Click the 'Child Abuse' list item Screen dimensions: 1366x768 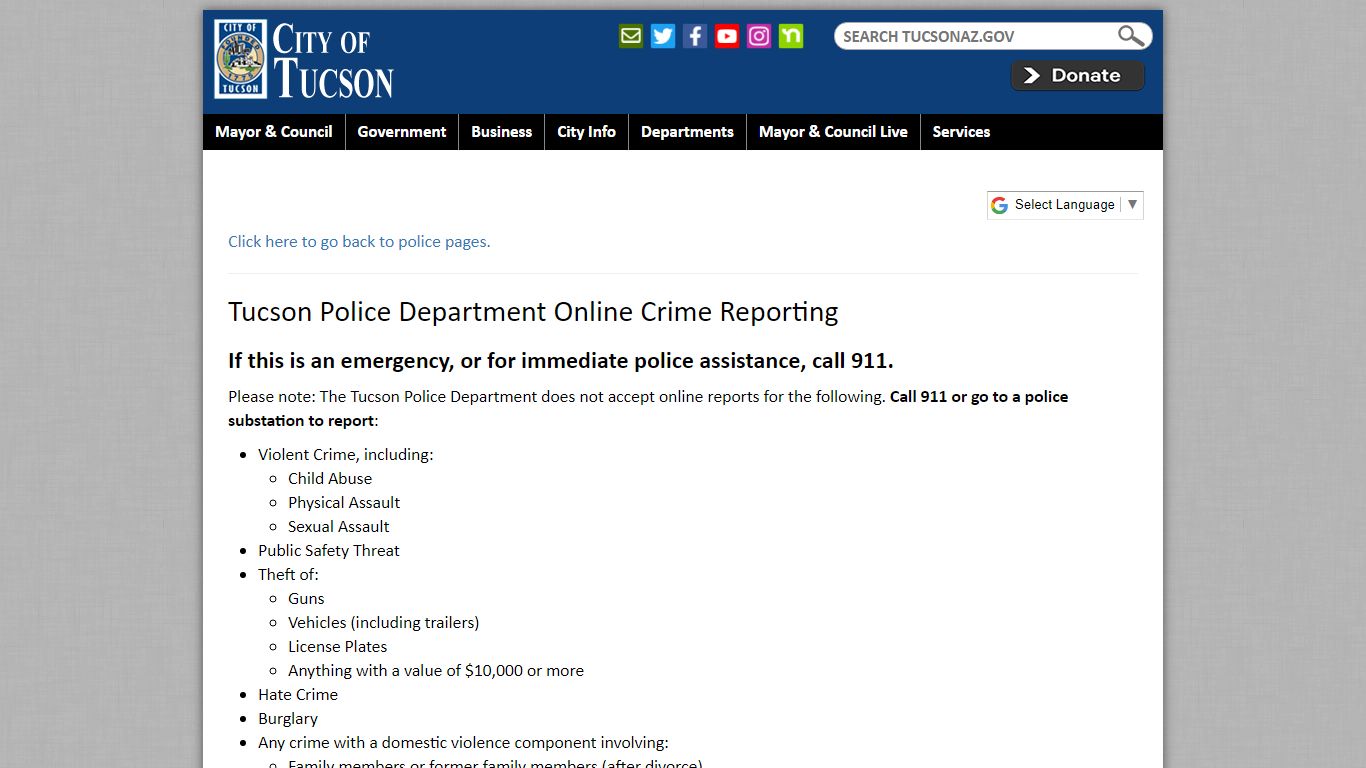coord(330,479)
